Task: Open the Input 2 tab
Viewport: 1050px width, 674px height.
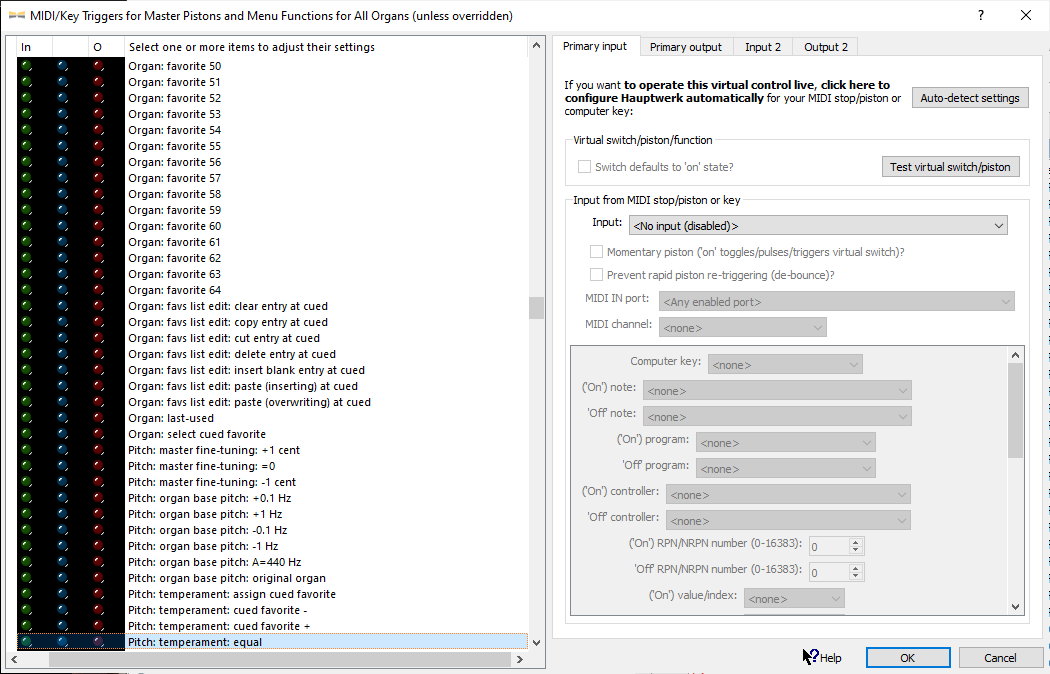Action: [x=763, y=47]
